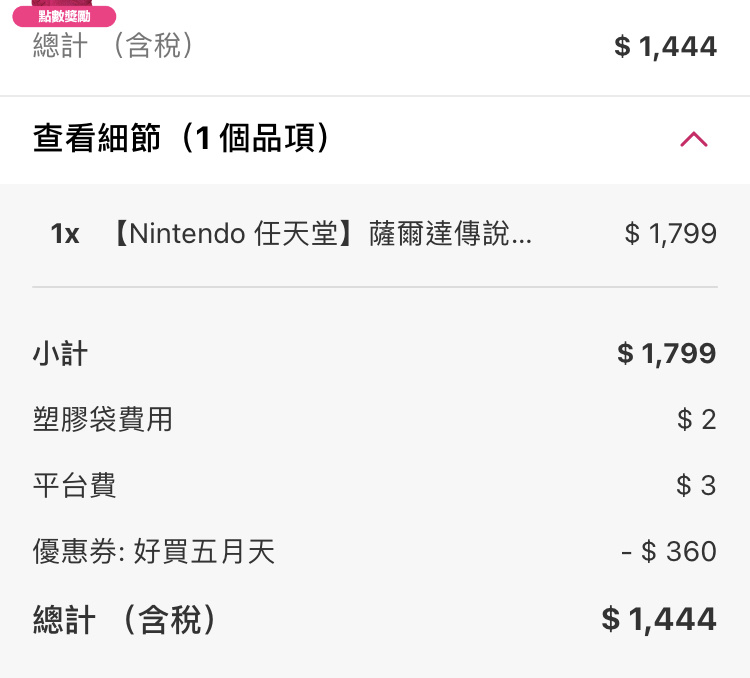The height and width of the screenshot is (678, 750).
Task: Tap the platform fee amount $ 3
Action: point(696,485)
